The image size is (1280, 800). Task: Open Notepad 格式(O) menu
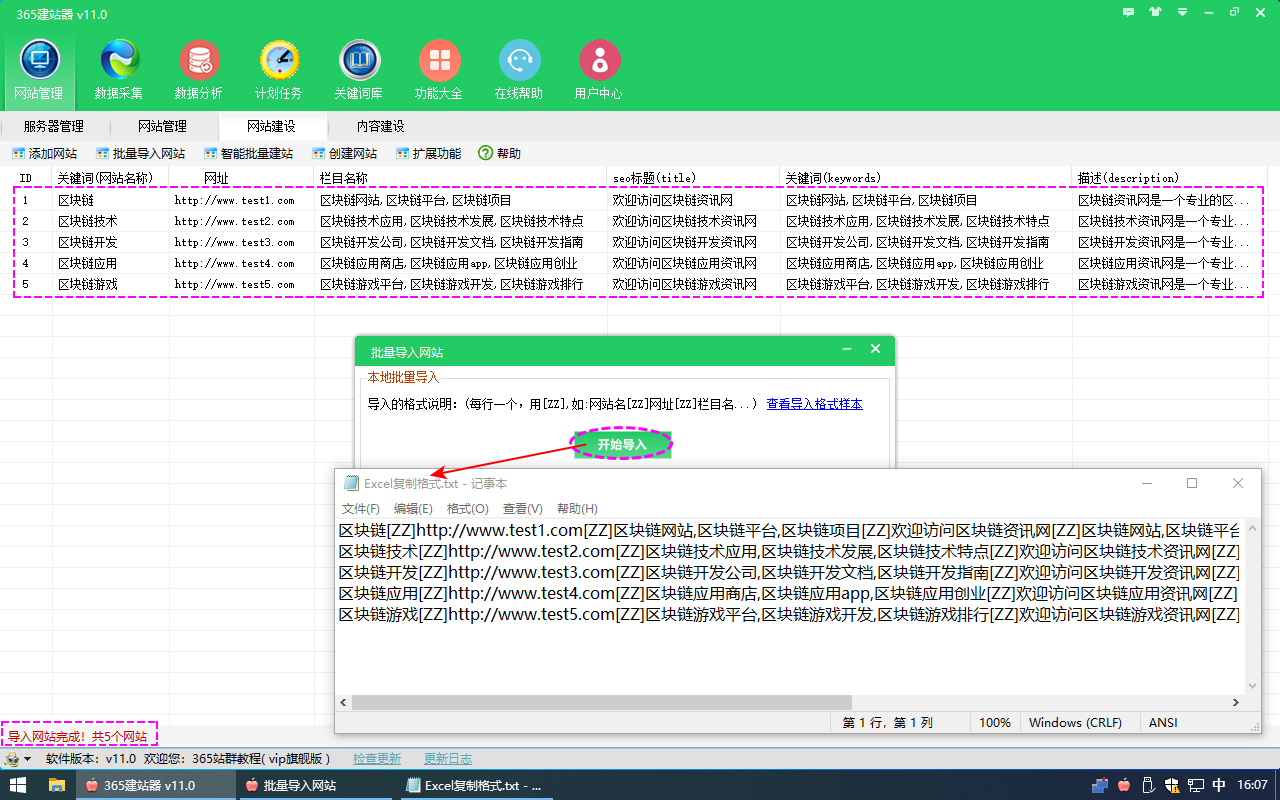click(467, 509)
